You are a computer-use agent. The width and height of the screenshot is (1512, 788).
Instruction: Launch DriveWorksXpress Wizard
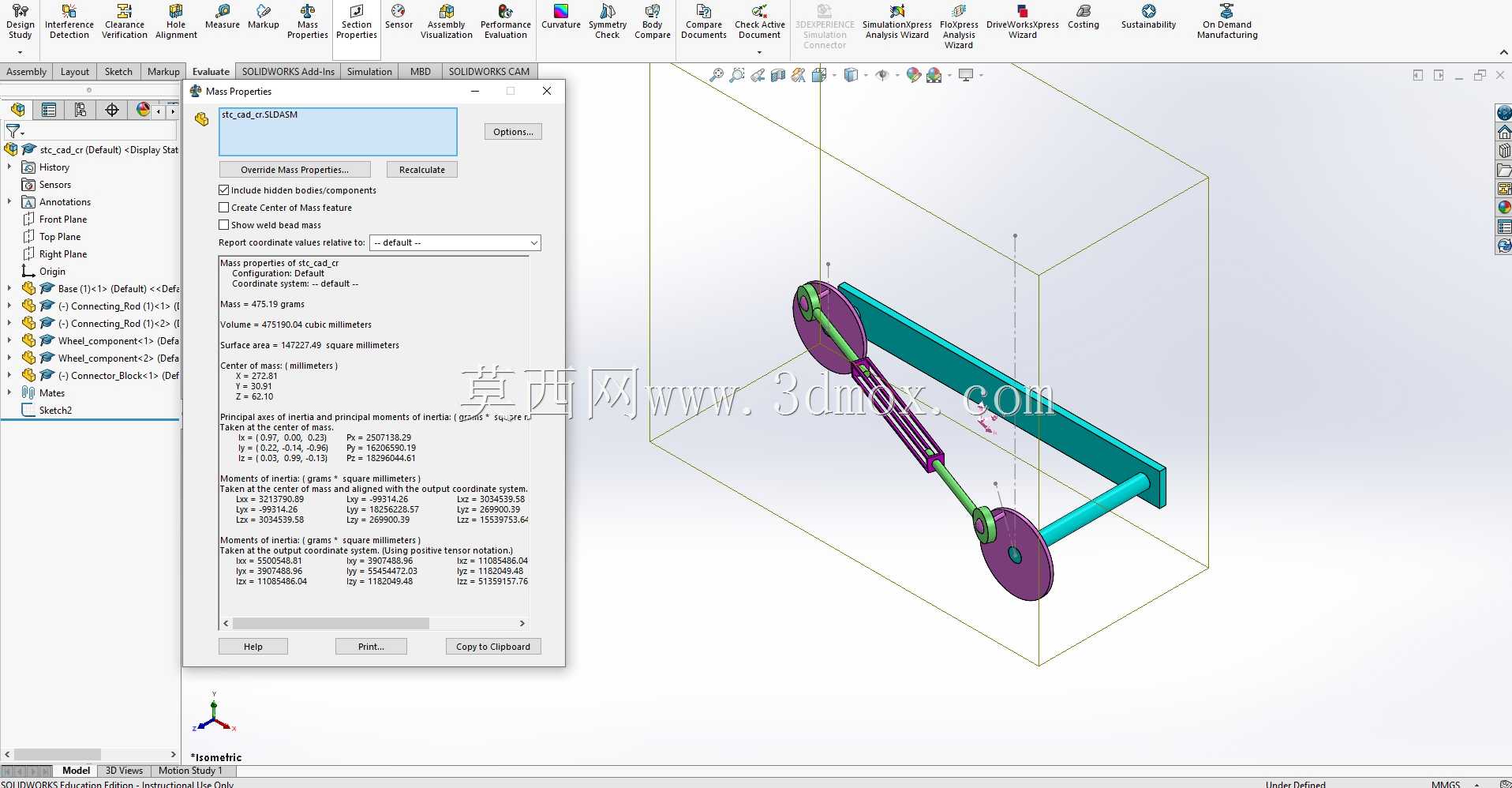pos(1023,21)
